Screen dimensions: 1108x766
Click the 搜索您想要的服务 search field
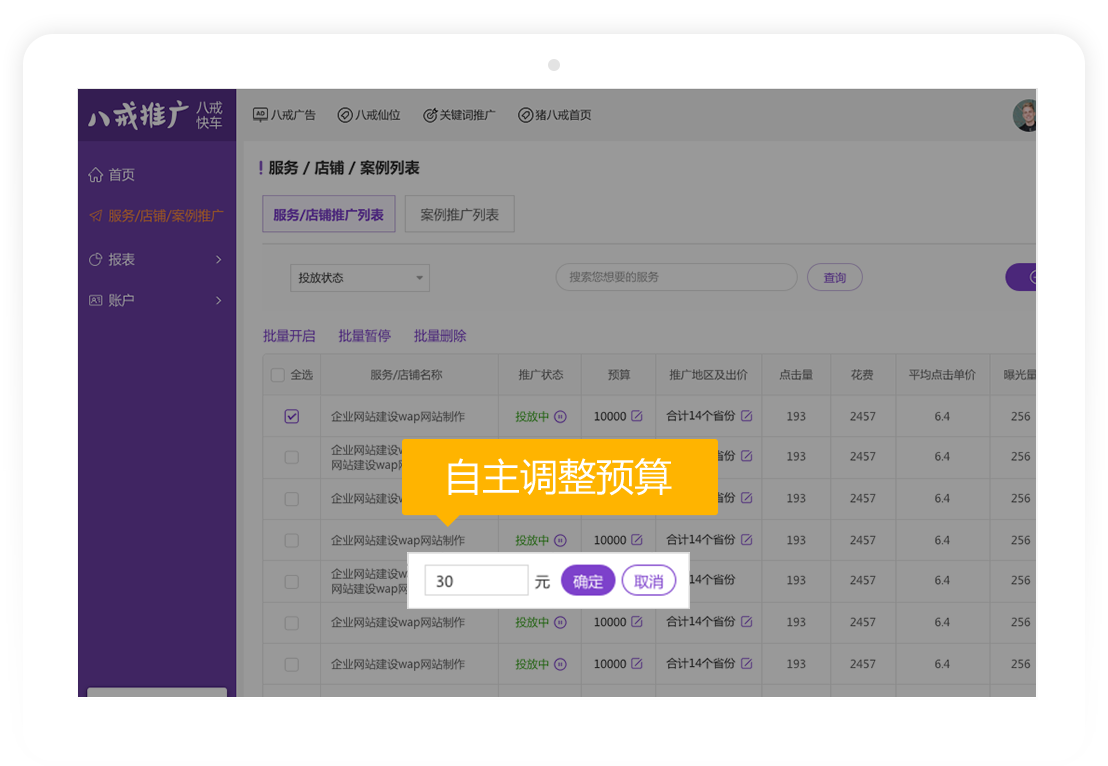coord(677,277)
